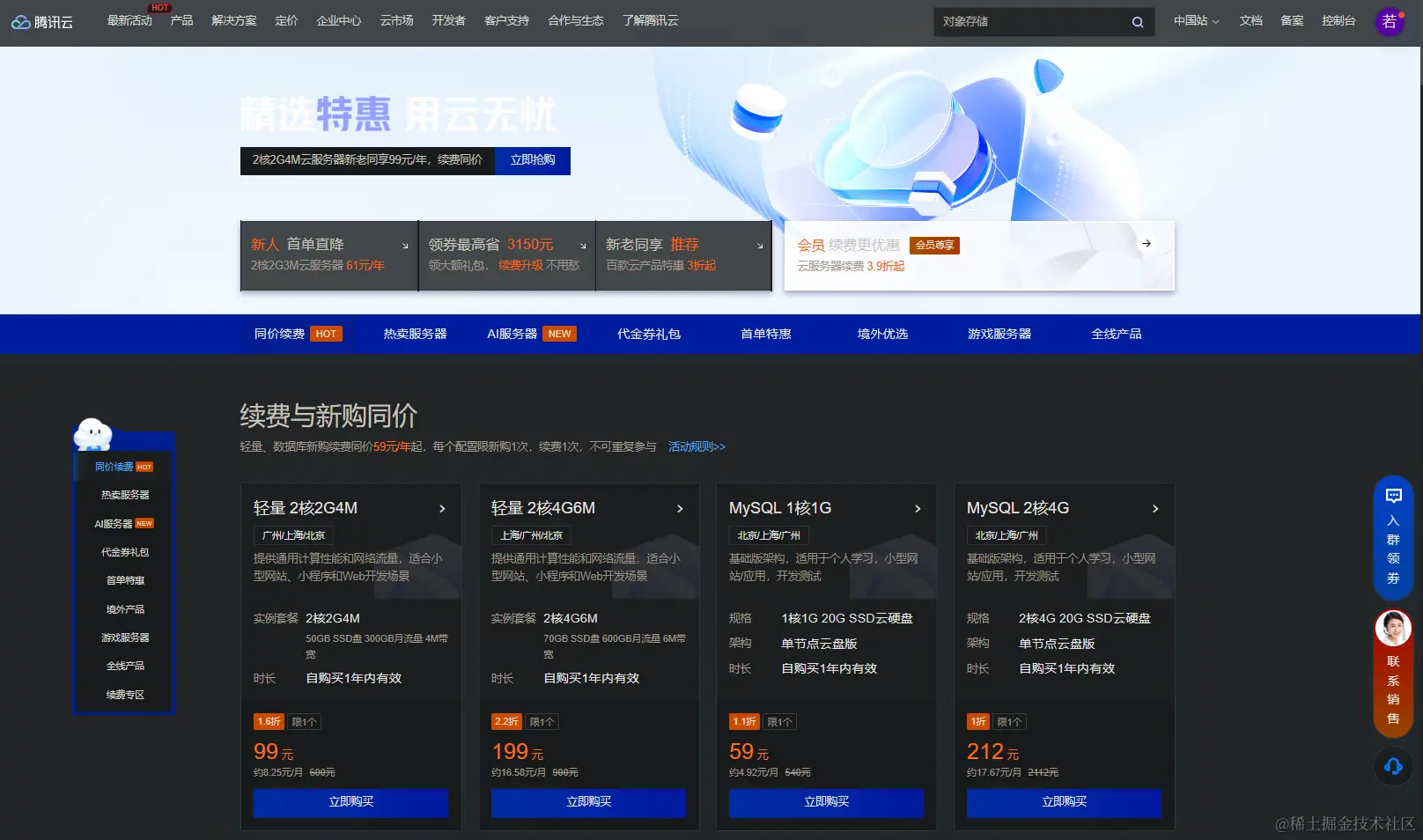The height and width of the screenshot is (840, 1423).
Task: Click the contact sales avatar
Action: pyautogui.click(x=1393, y=628)
